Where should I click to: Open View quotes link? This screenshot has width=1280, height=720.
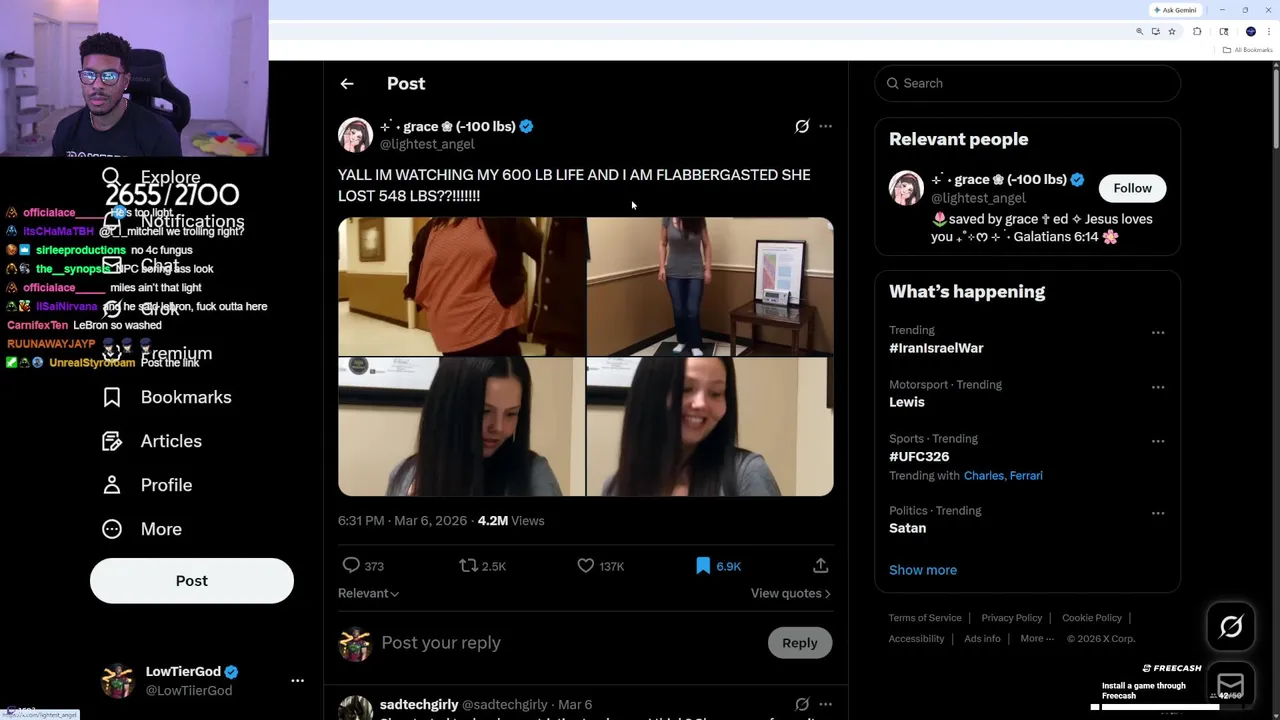click(791, 593)
